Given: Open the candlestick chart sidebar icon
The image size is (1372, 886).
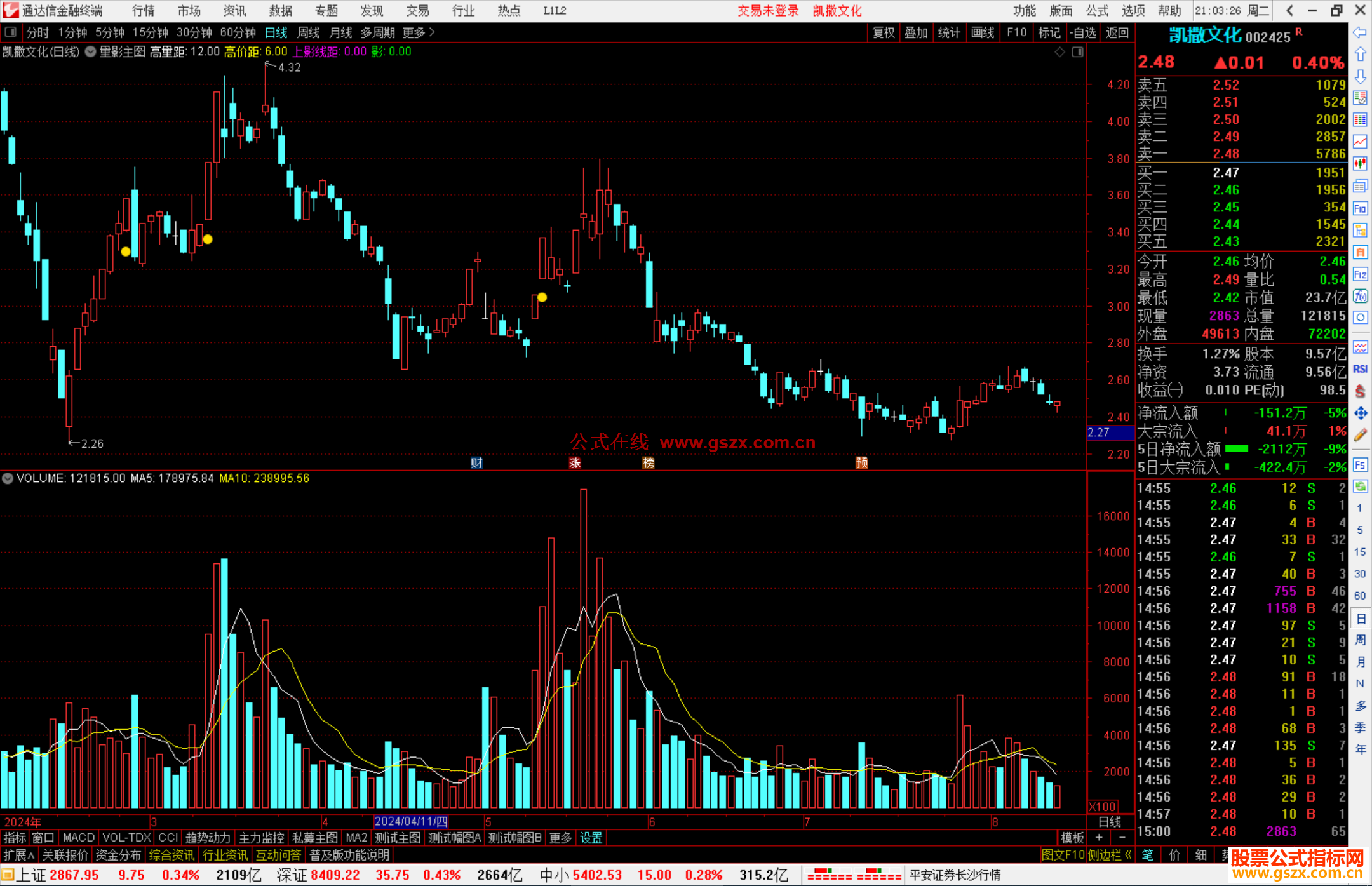Looking at the screenshot, I should pos(1360,164).
